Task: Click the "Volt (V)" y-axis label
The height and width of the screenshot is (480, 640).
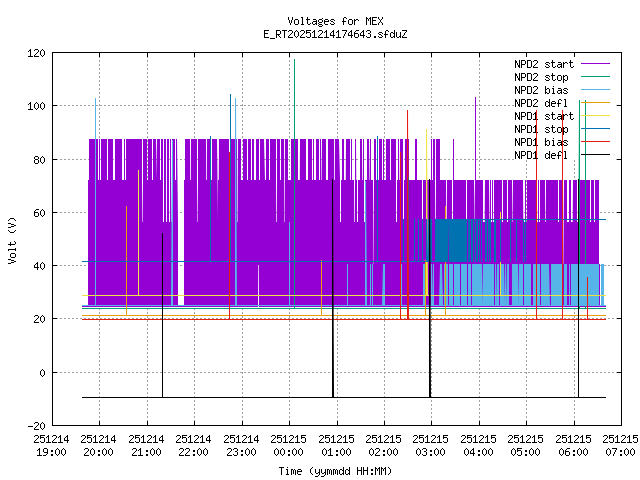Action: click(12, 240)
